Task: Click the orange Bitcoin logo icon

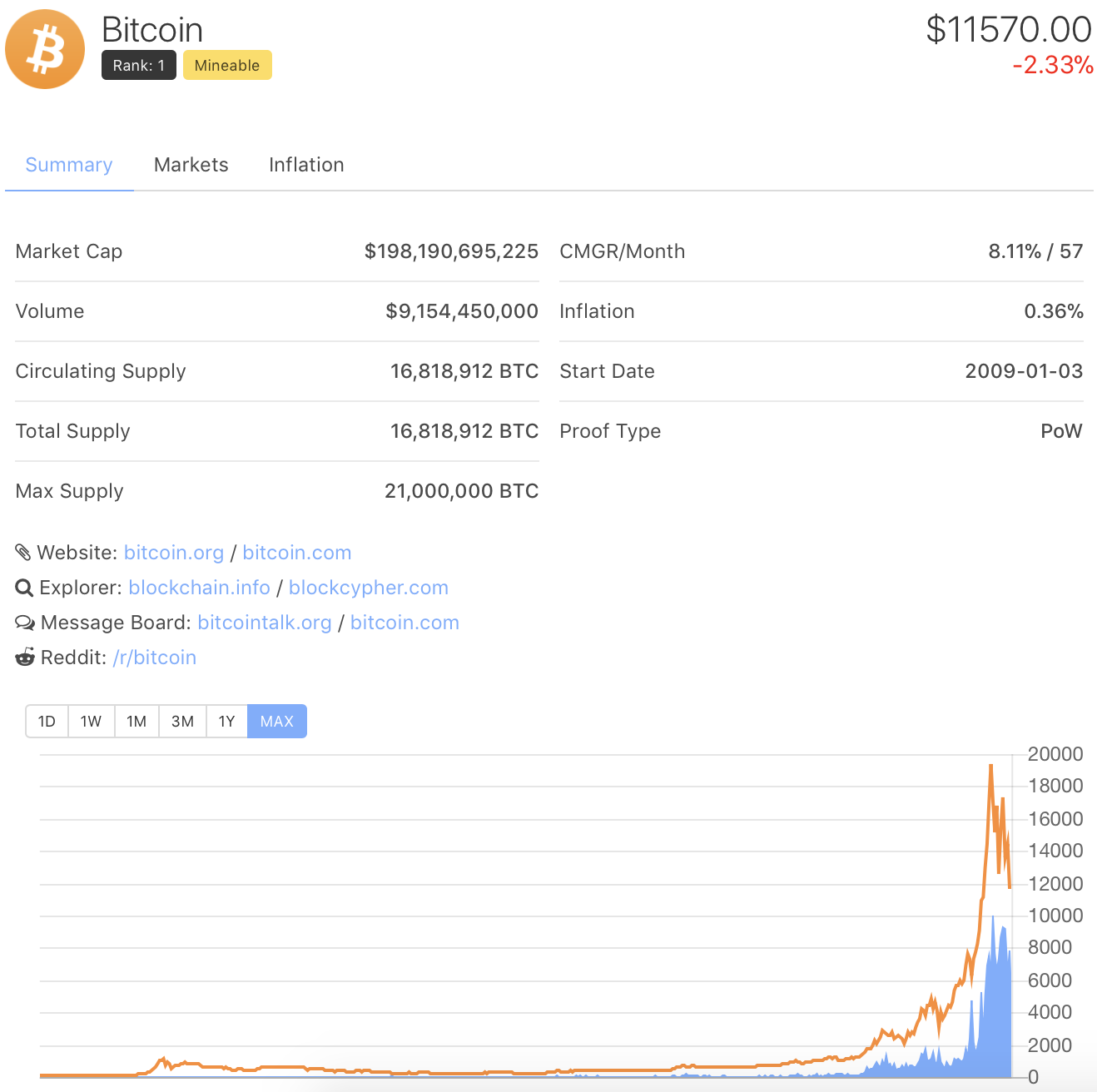Action: point(45,49)
